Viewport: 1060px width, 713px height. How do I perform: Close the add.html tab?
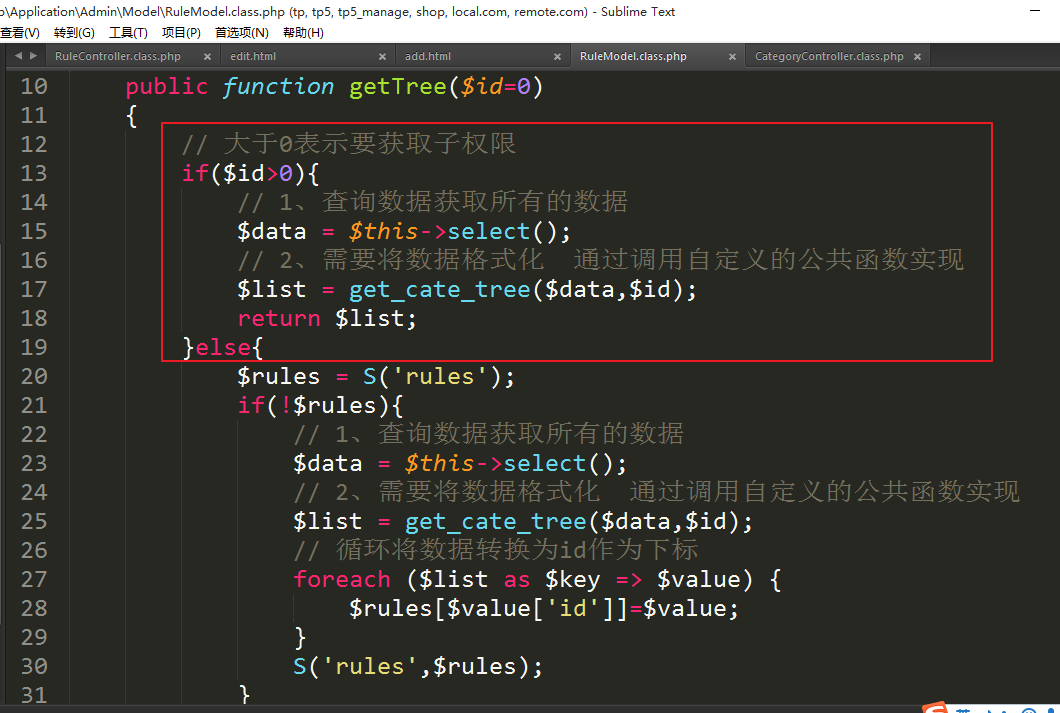tap(556, 57)
